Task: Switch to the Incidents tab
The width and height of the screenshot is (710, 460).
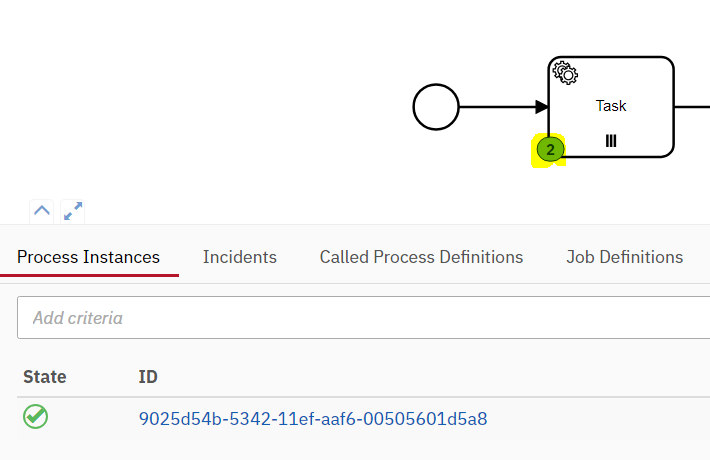Action: [240, 257]
